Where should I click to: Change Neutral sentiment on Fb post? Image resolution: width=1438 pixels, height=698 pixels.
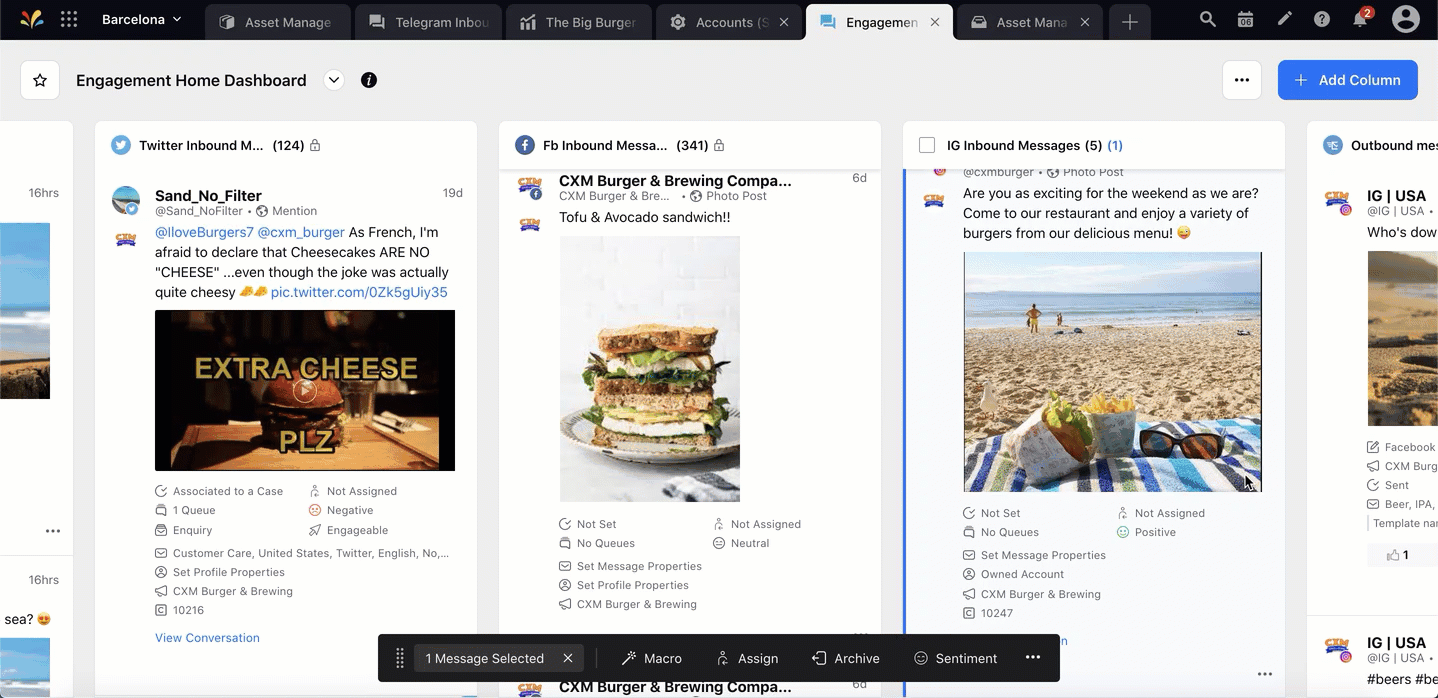click(x=741, y=543)
